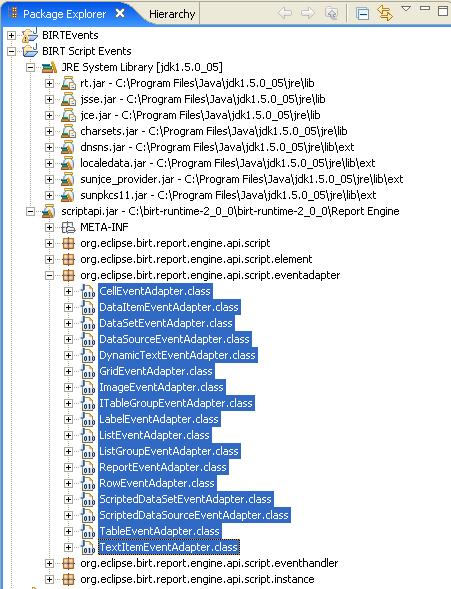
Task: Open the view menu triangle
Action: [406, 8]
